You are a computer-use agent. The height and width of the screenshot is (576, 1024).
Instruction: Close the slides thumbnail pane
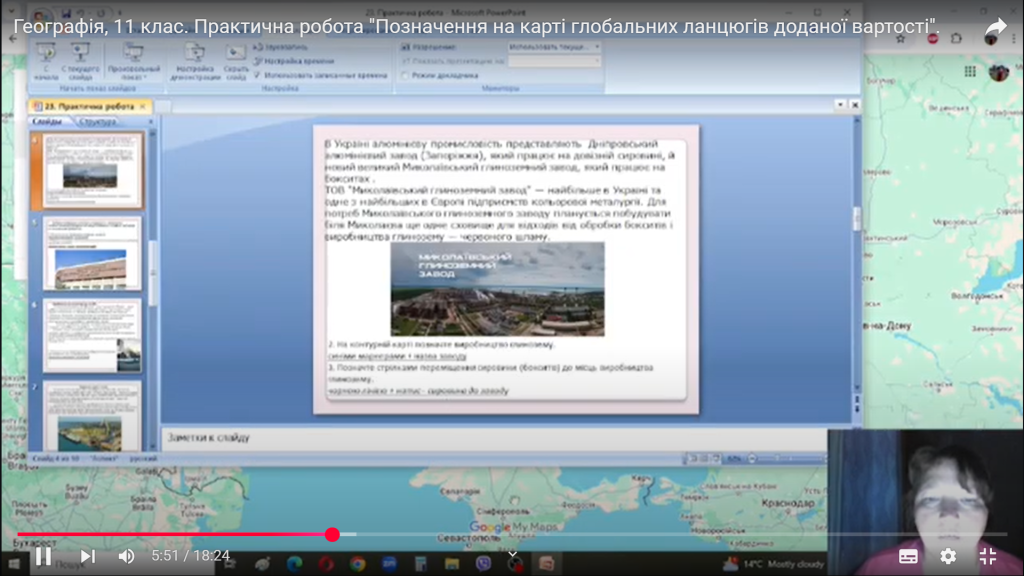point(151,121)
